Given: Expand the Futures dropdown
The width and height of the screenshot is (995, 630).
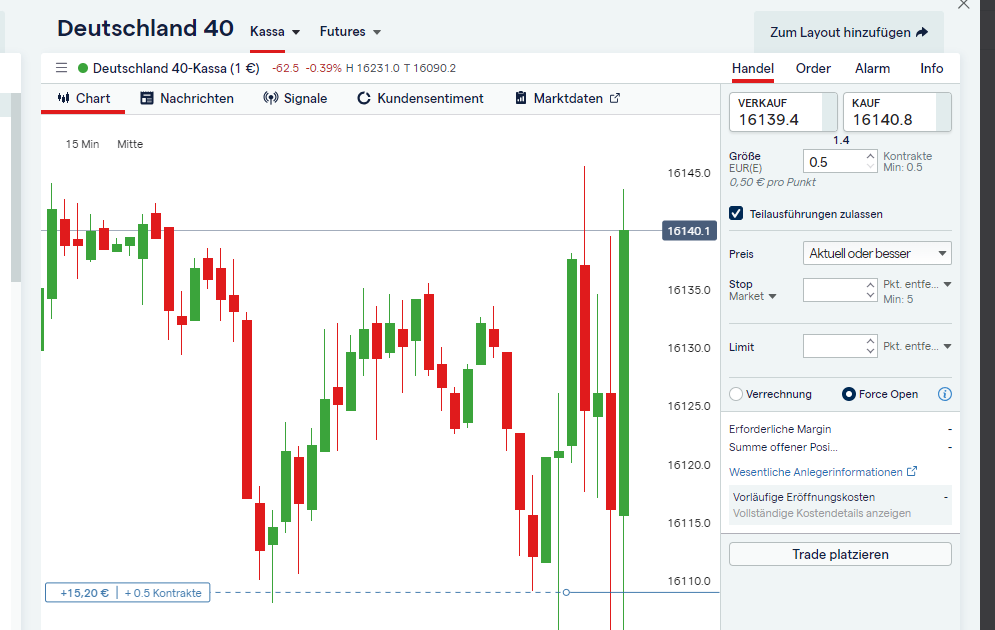Looking at the screenshot, I should [350, 32].
